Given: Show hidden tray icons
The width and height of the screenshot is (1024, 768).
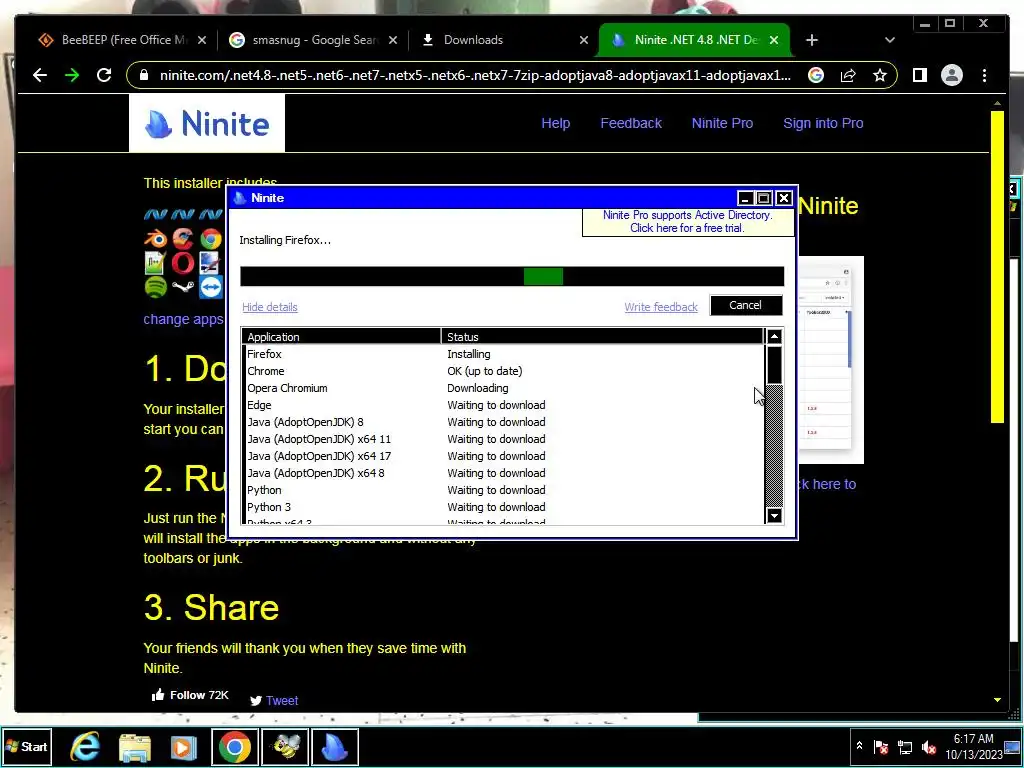Looking at the screenshot, I should (859, 746).
